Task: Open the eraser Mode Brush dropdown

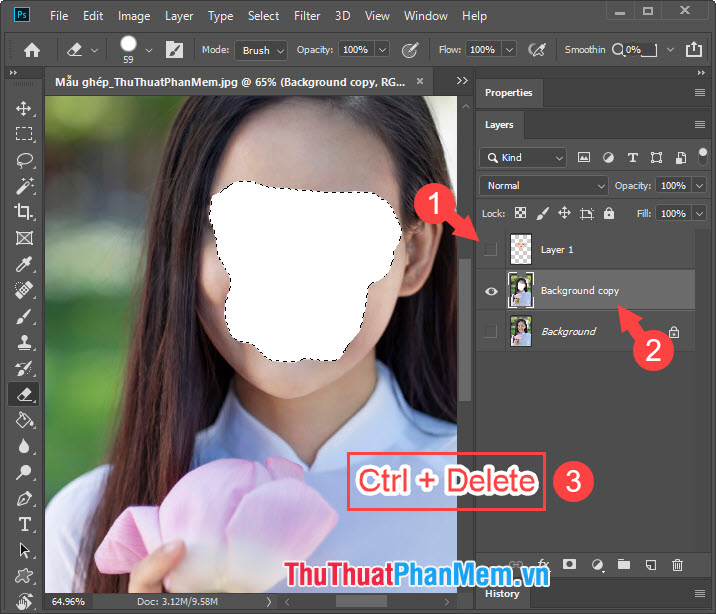Action: (x=261, y=50)
